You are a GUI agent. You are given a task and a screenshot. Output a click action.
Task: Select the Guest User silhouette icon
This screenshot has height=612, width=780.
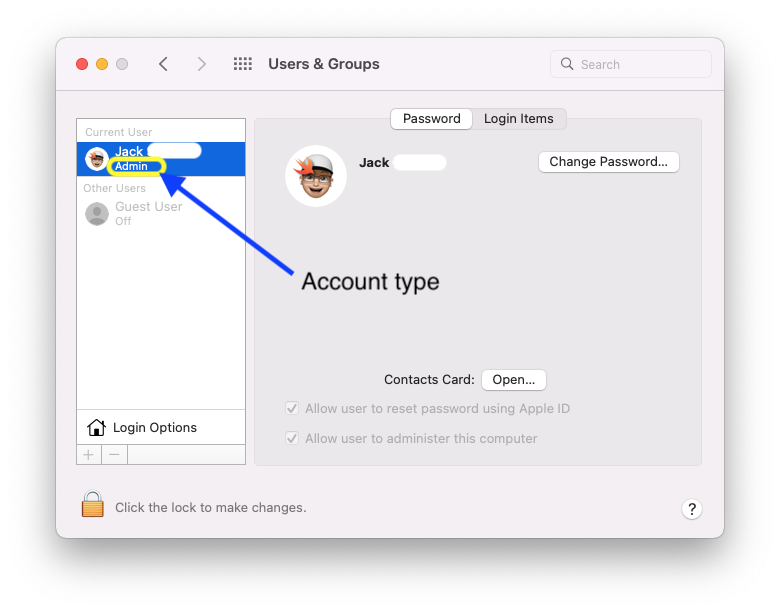(x=97, y=214)
